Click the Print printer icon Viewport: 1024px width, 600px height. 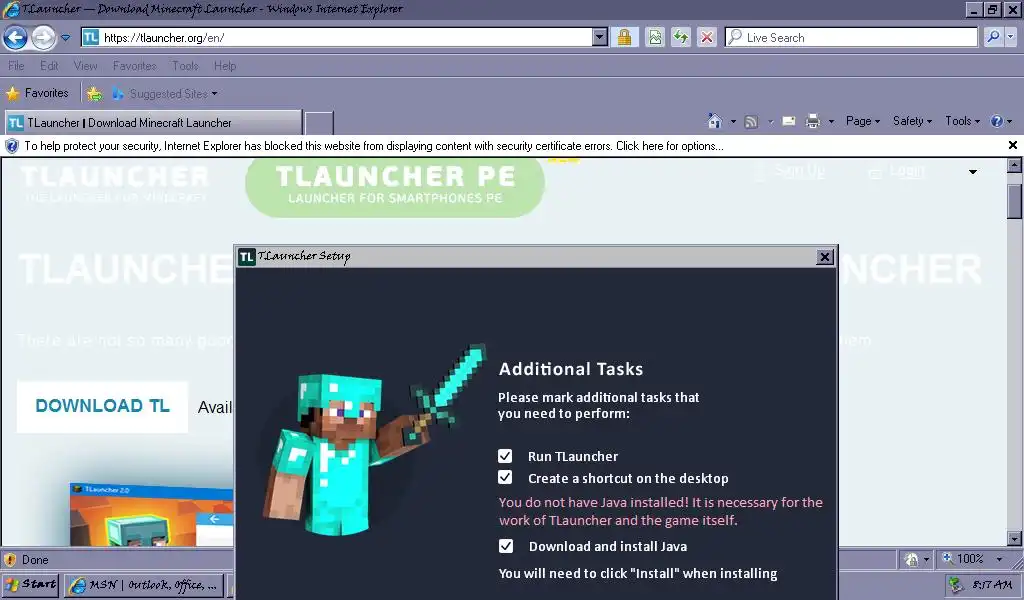[x=812, y=121]
